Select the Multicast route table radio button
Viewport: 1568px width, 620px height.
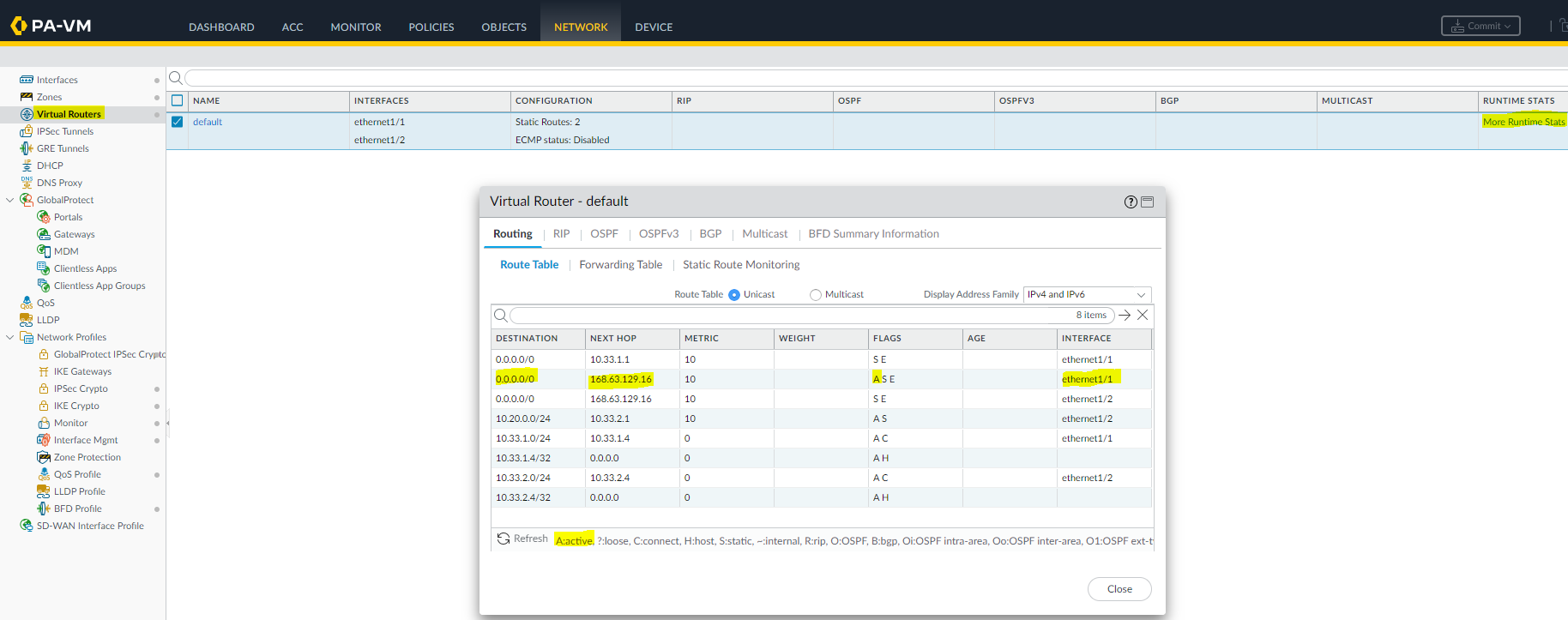pyautogui.click(x=816, y=295)
